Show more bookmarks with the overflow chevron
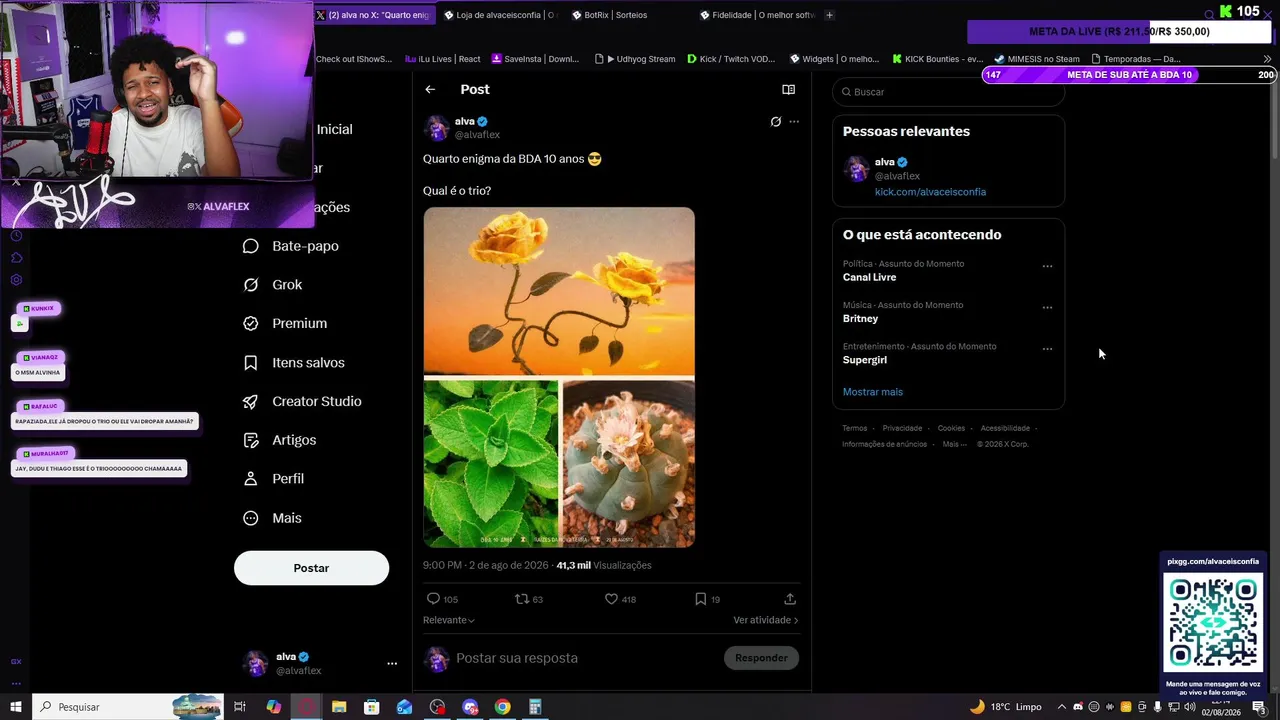 1268,59
